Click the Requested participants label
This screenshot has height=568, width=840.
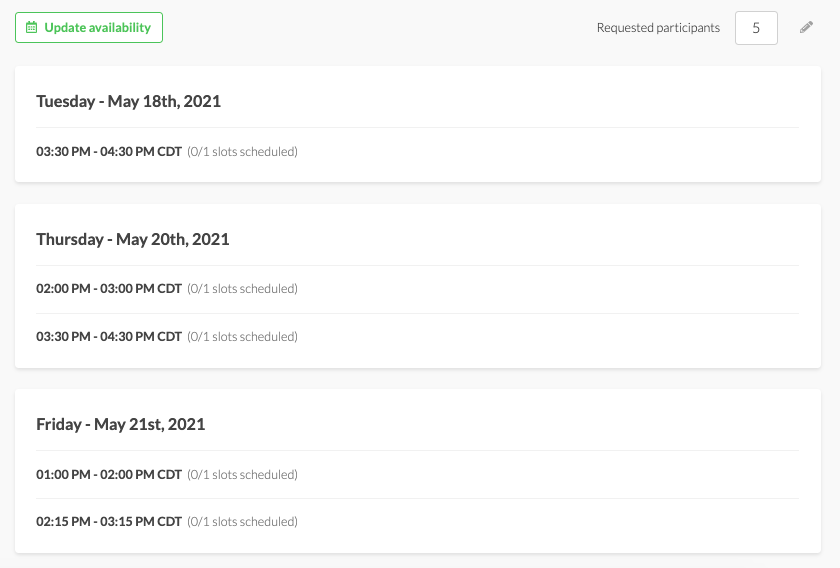pos(658,28)
